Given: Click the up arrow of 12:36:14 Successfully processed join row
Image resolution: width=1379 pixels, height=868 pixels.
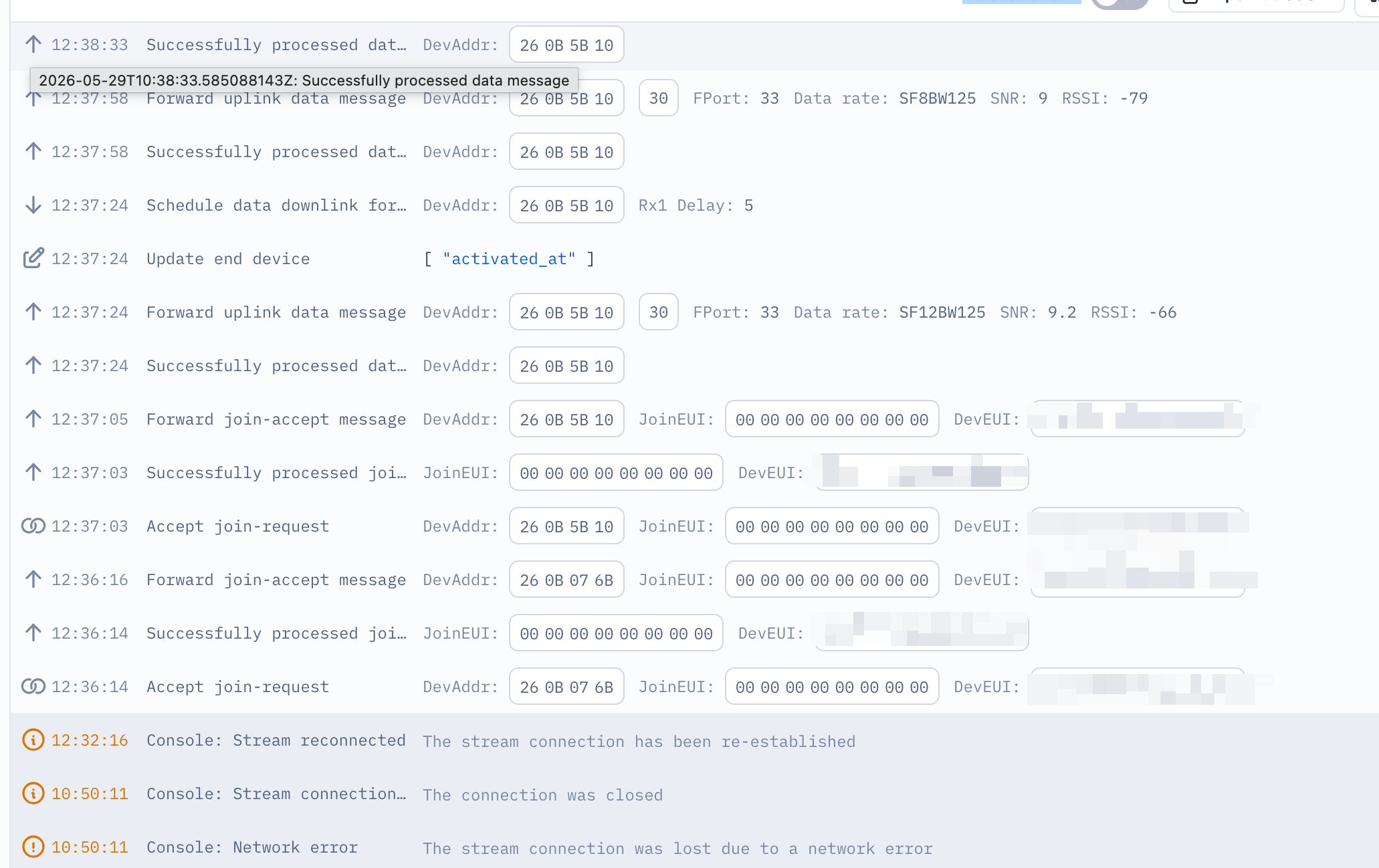Looking at the screenshot, I should coord(33,633).
